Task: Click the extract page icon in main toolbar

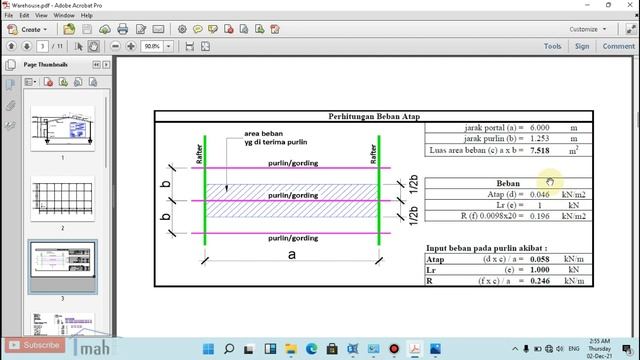Action: click(x=244, y=29)
